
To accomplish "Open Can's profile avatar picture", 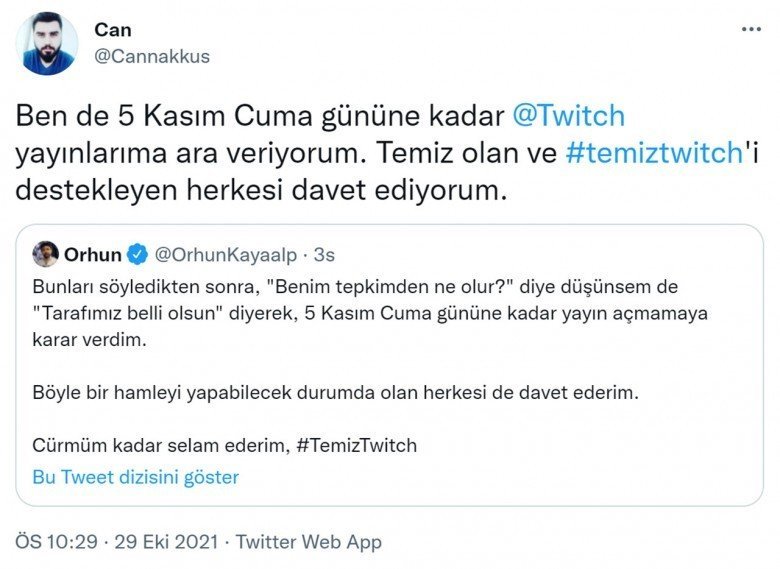I will 46,43.
